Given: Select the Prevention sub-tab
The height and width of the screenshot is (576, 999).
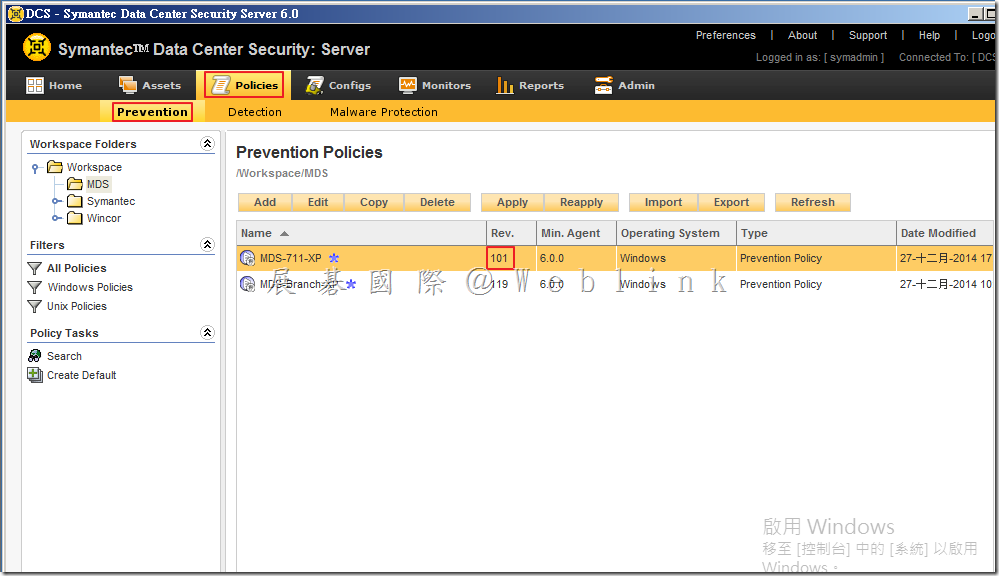Looking at the screenshot, I should pyautogui.click(x=152, y=112).
